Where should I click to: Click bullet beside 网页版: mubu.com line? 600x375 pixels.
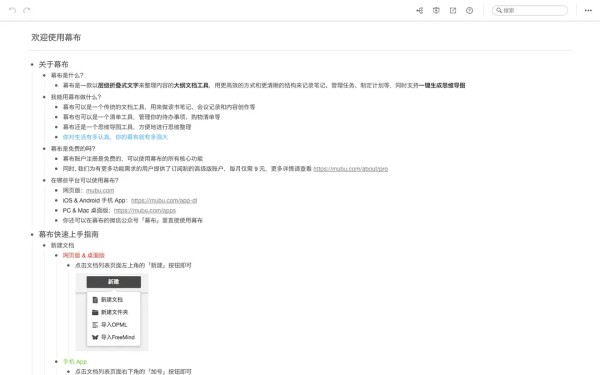pyautogui.click(x=57, y=190)
